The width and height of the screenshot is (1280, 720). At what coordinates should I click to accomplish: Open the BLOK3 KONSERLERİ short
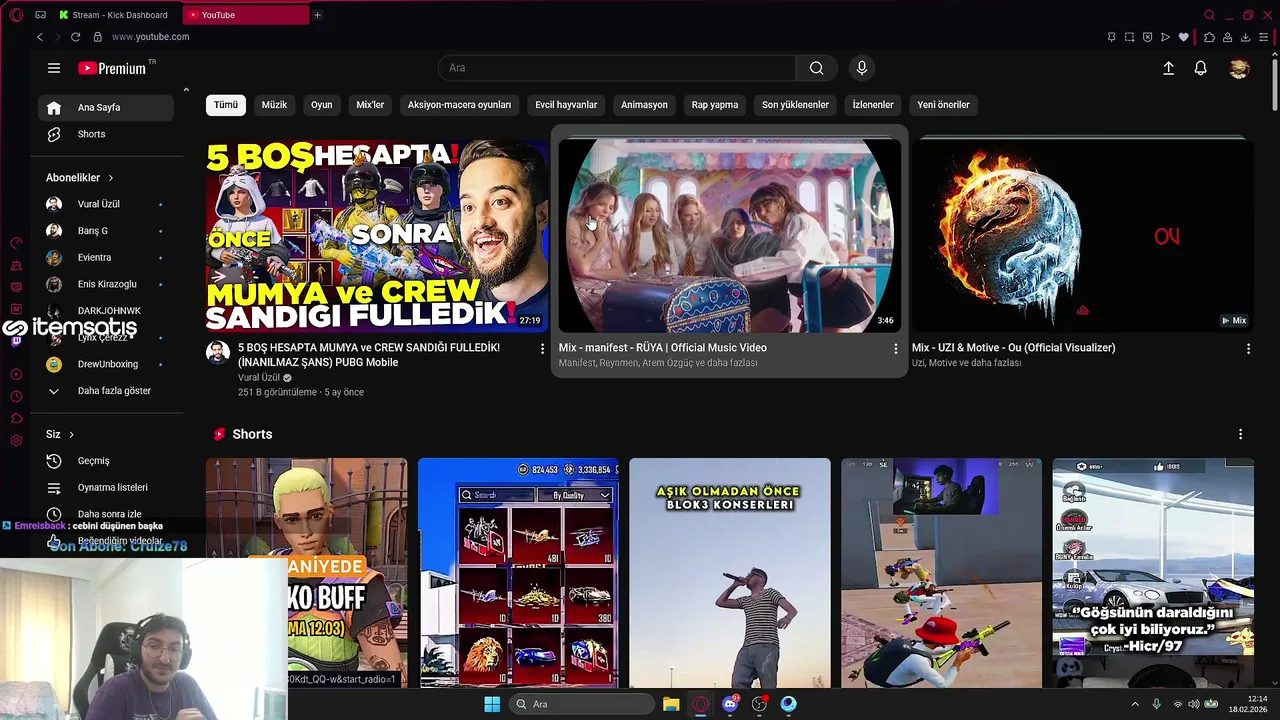730,573
